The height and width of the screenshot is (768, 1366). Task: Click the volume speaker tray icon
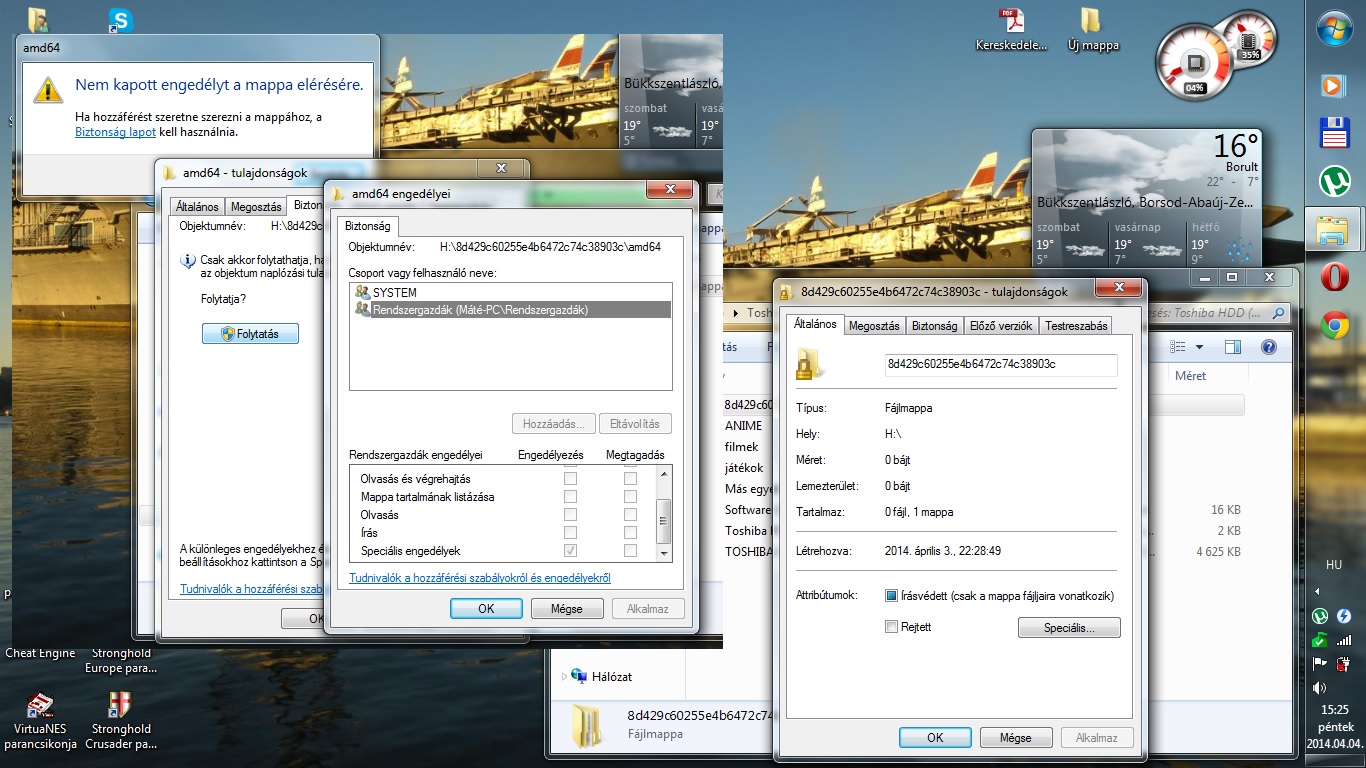[1320, 687]
